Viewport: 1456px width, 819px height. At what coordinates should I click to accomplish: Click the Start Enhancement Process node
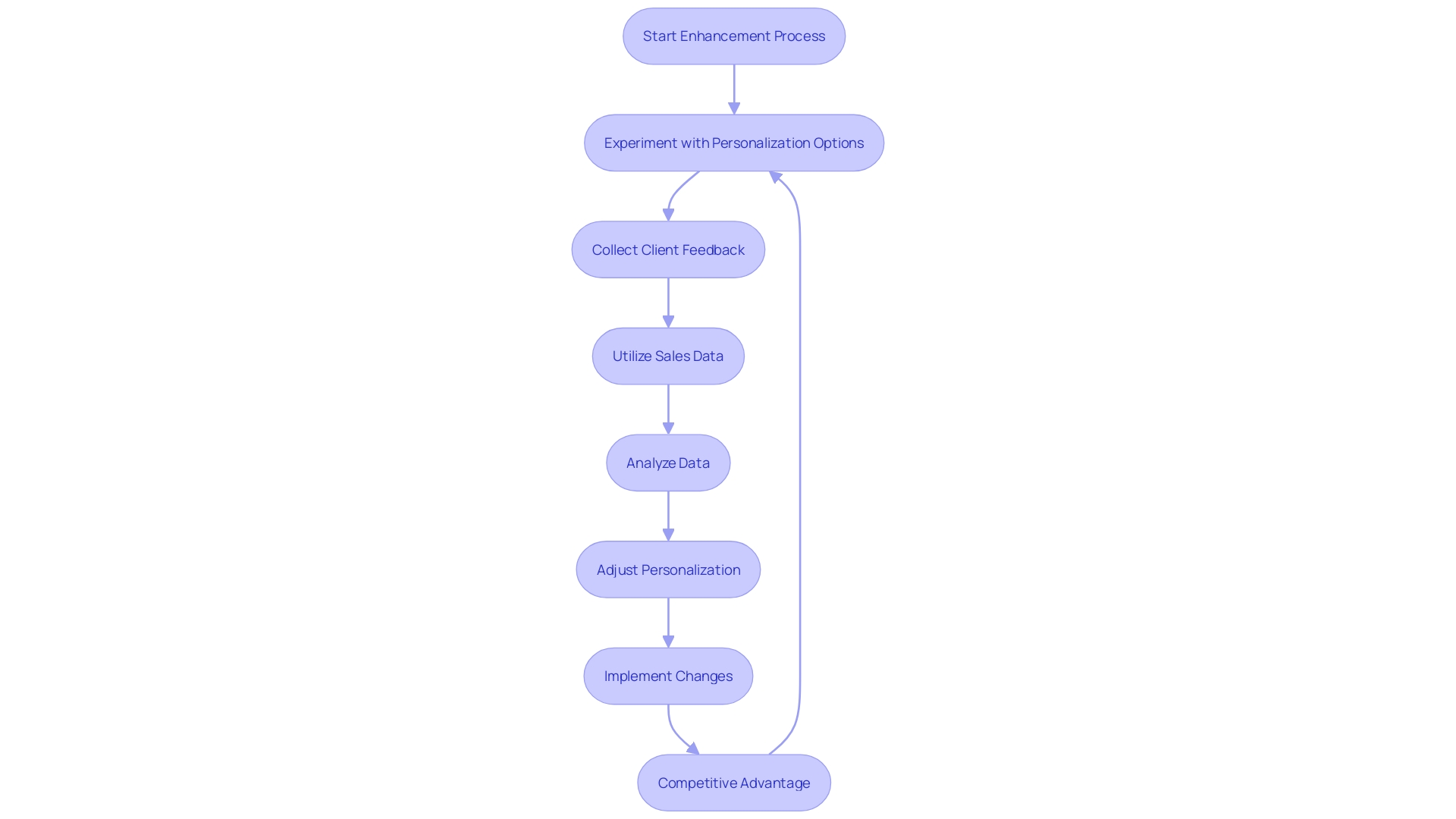(734, 36)
